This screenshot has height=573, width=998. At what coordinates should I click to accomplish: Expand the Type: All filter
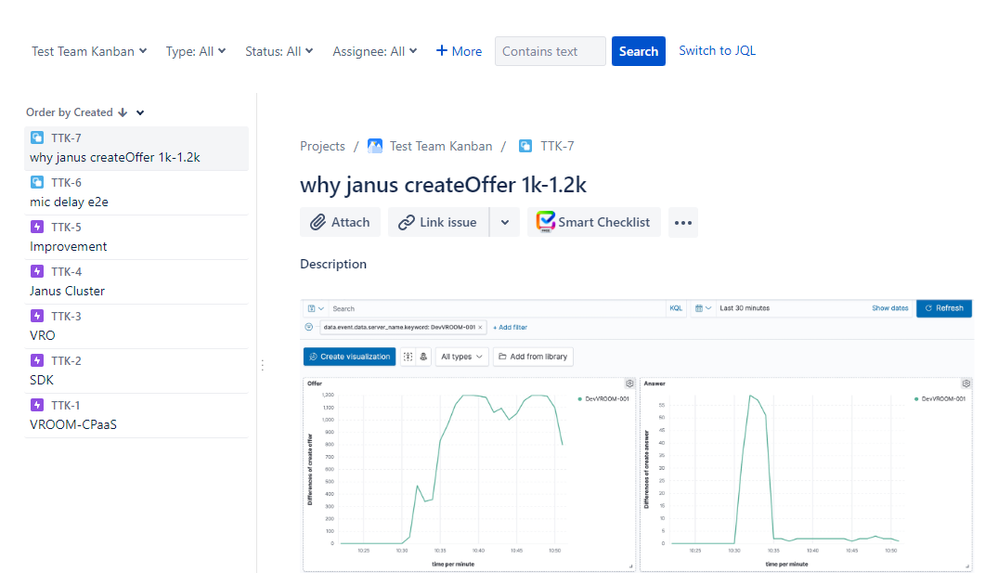tap(195, 51)
